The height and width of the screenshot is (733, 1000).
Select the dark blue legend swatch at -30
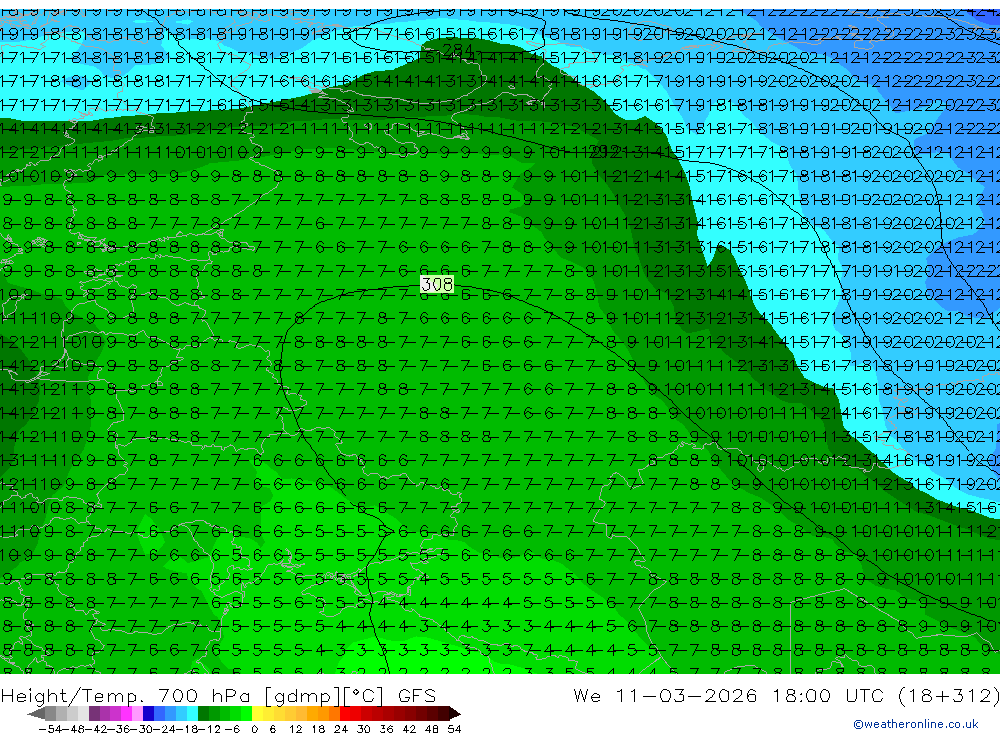coord(148,714)
